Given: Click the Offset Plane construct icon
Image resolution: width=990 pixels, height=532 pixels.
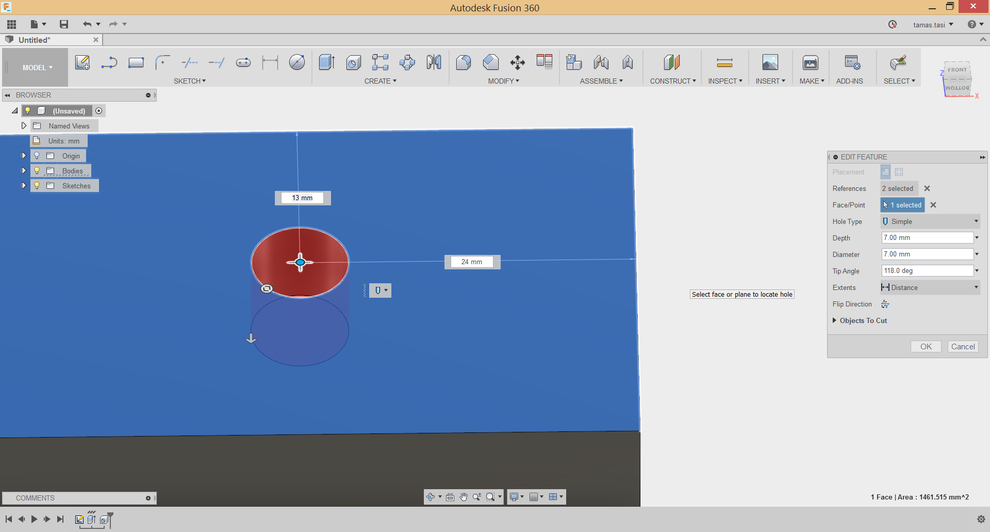Looking at the screenshot, I should pyautogui.click(x=672, y=62).
